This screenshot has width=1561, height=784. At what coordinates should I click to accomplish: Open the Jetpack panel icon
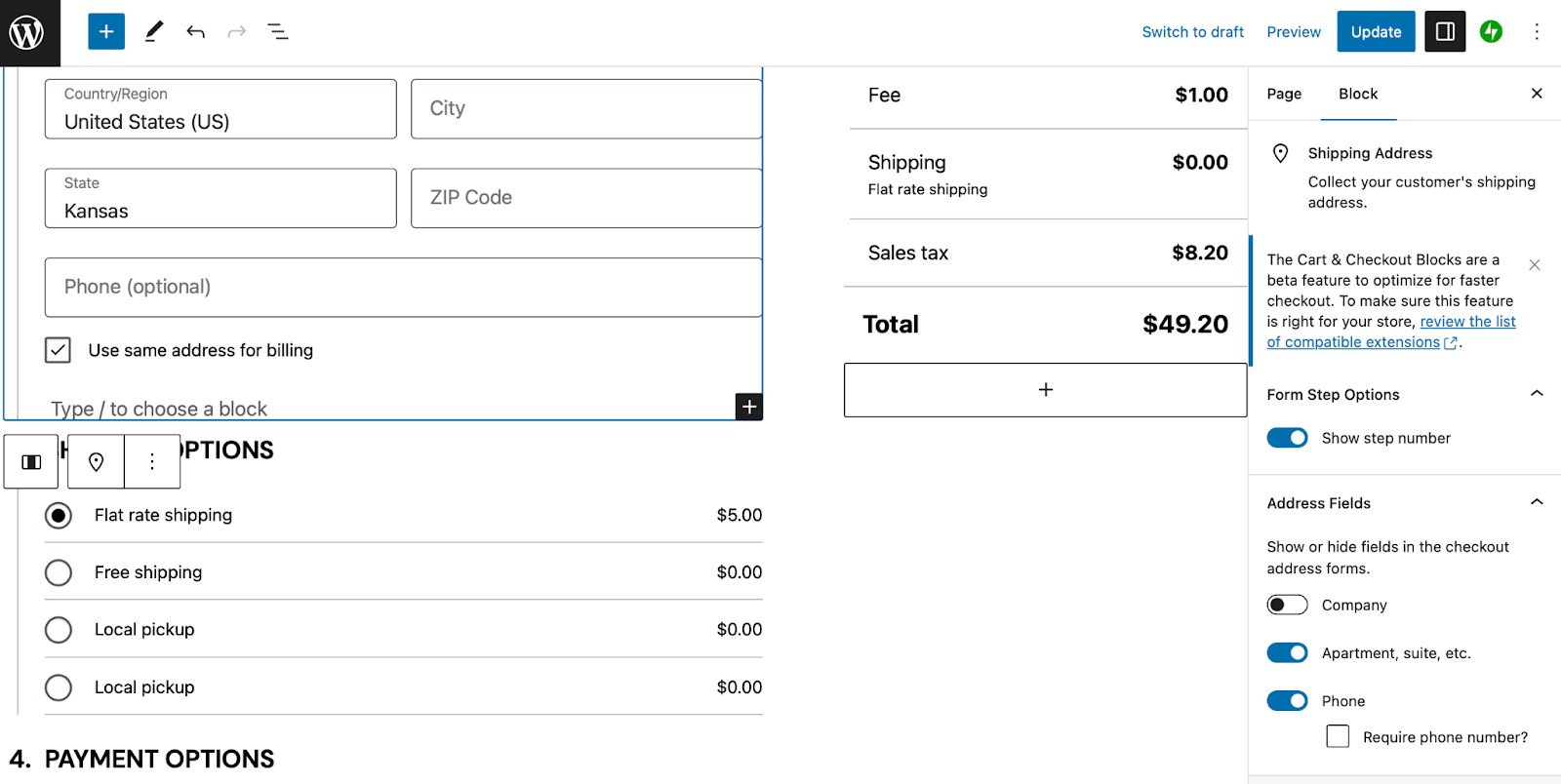pos(1491,31)
